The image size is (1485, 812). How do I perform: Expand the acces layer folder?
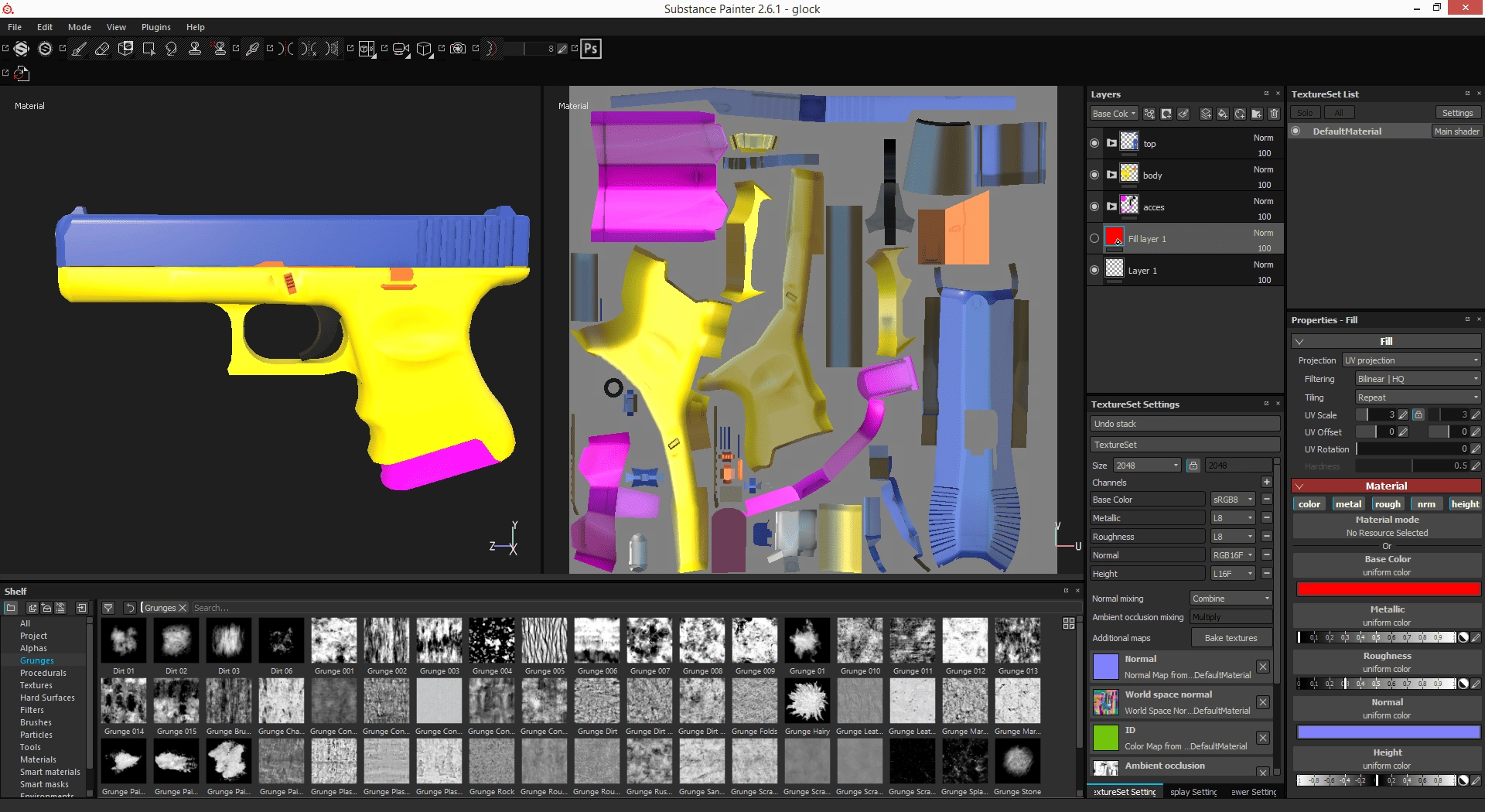click(1111, 206)
